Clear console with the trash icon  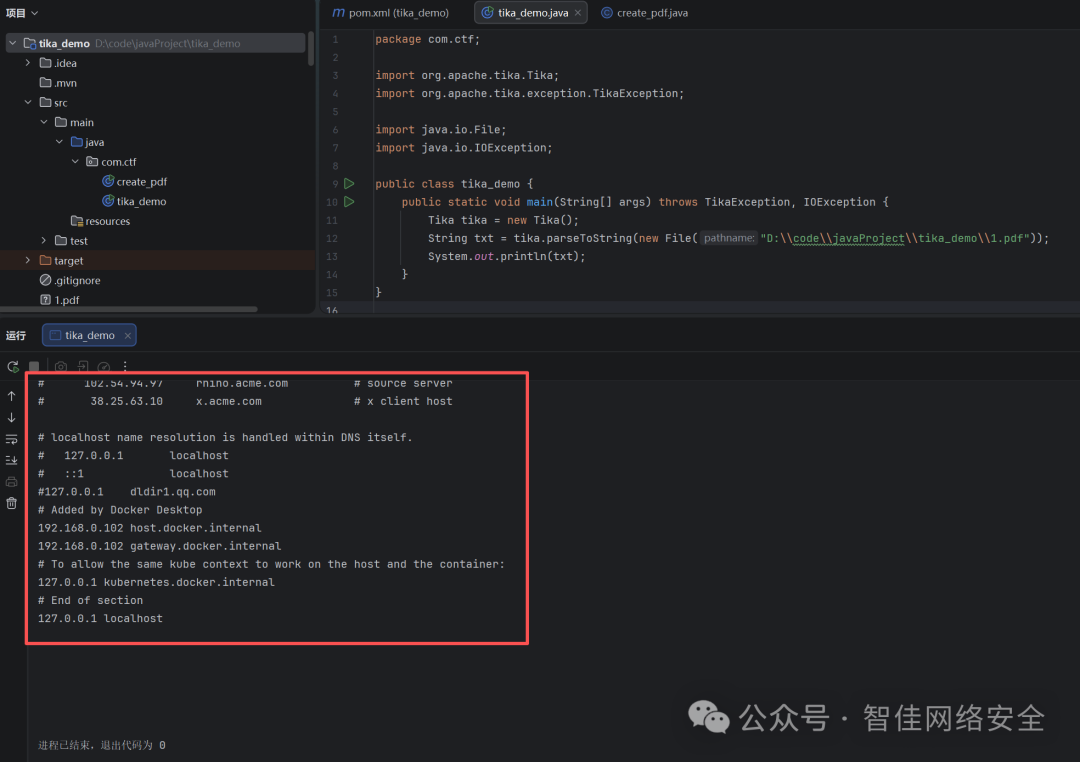(x=12, y=503)
